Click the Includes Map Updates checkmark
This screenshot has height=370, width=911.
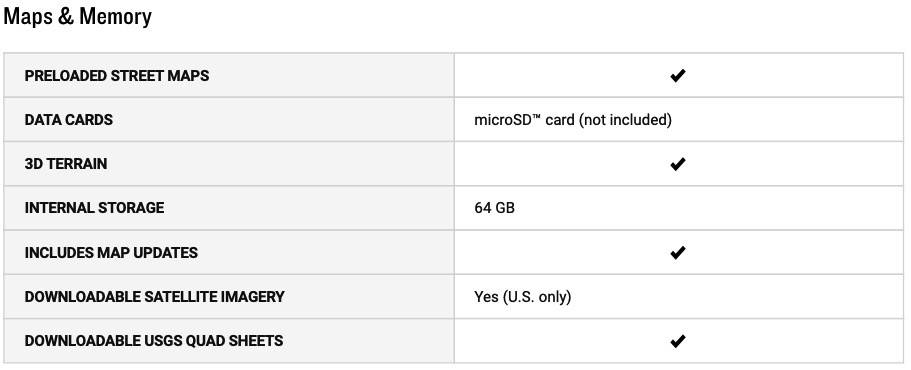pos(677,253)
